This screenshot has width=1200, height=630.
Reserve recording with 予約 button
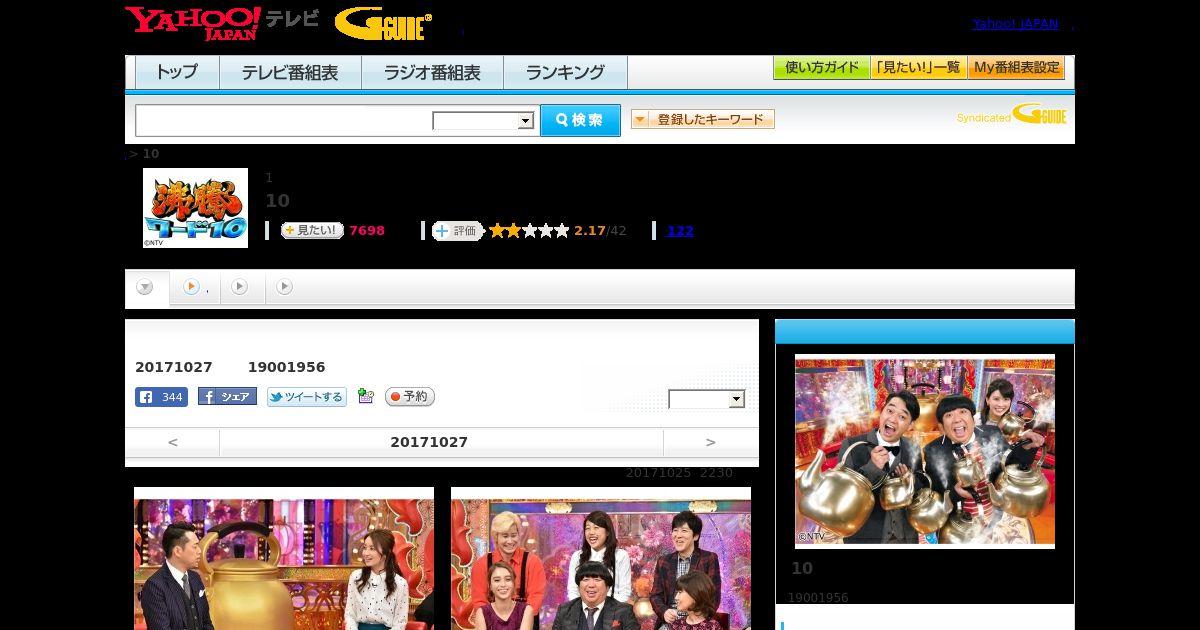(x=410, y=397)
